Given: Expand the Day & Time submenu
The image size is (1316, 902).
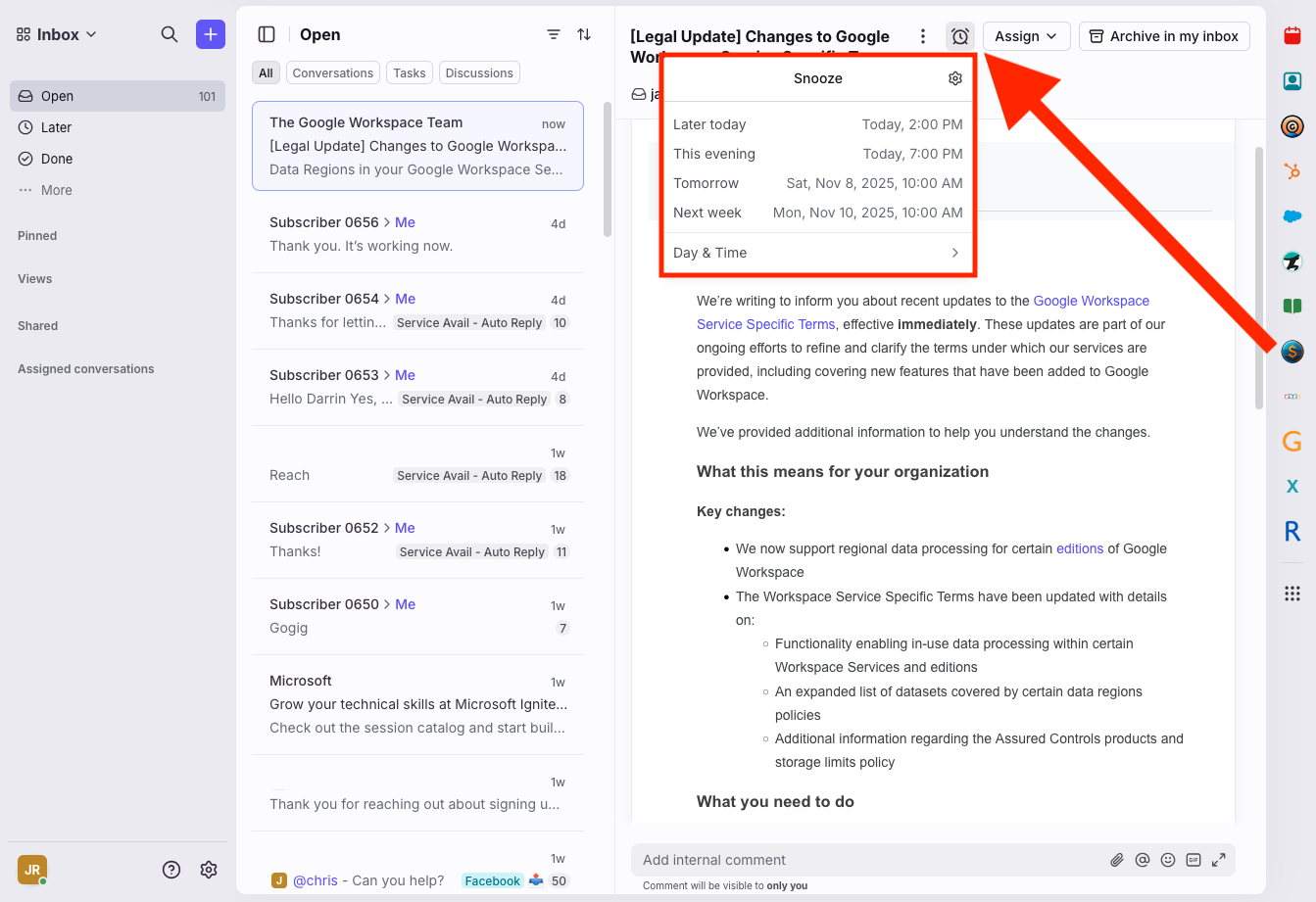Looking at the screenshot, I should (817, 253).
